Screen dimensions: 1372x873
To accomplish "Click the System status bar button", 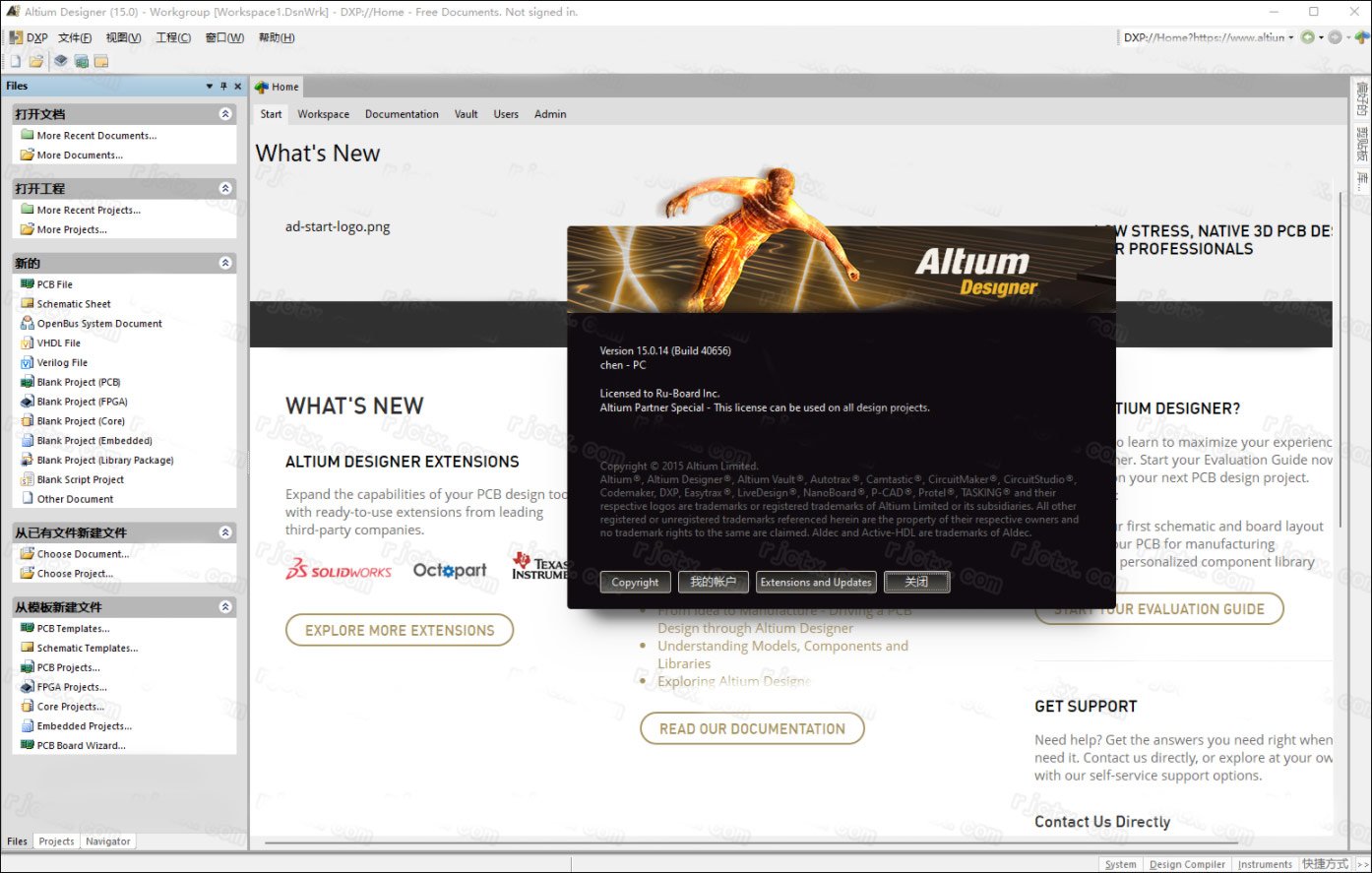I will coord(1120,864).
